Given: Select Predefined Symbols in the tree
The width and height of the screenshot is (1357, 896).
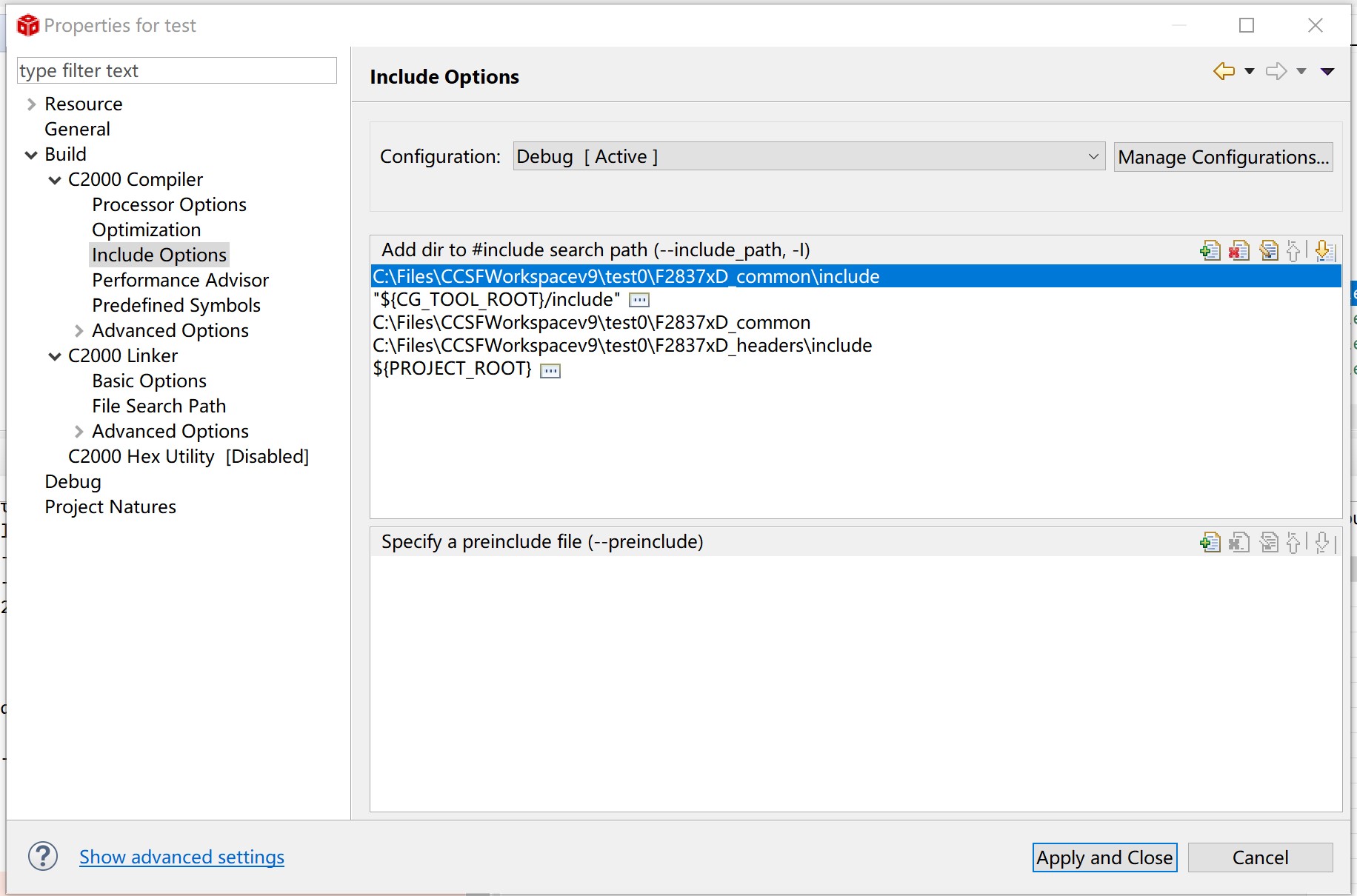Looking at the screenshot, I should [x=176, y=305].
